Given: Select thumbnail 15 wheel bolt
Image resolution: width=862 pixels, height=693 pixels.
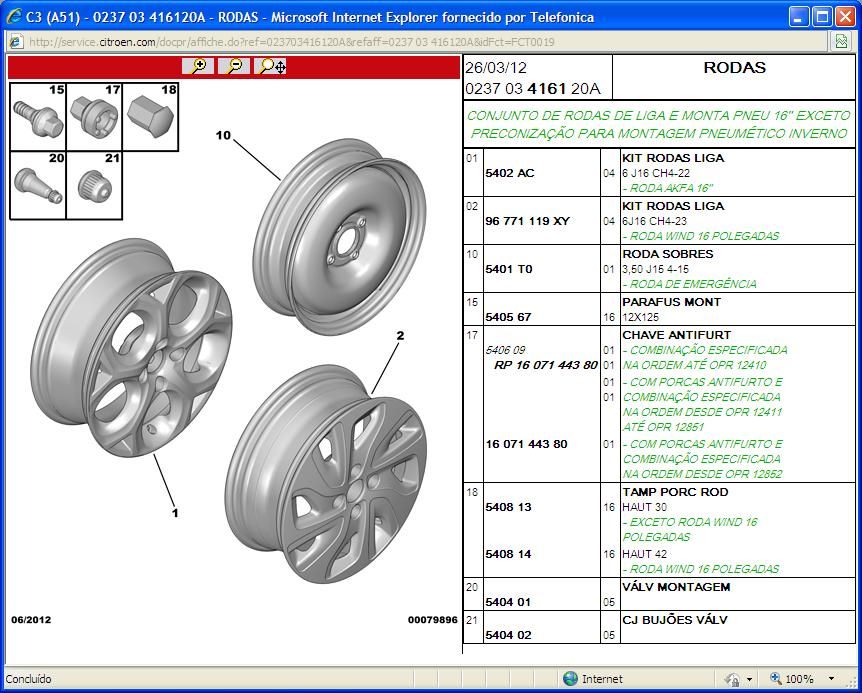Looking at the screenshot, I should [x=38, y=117].
